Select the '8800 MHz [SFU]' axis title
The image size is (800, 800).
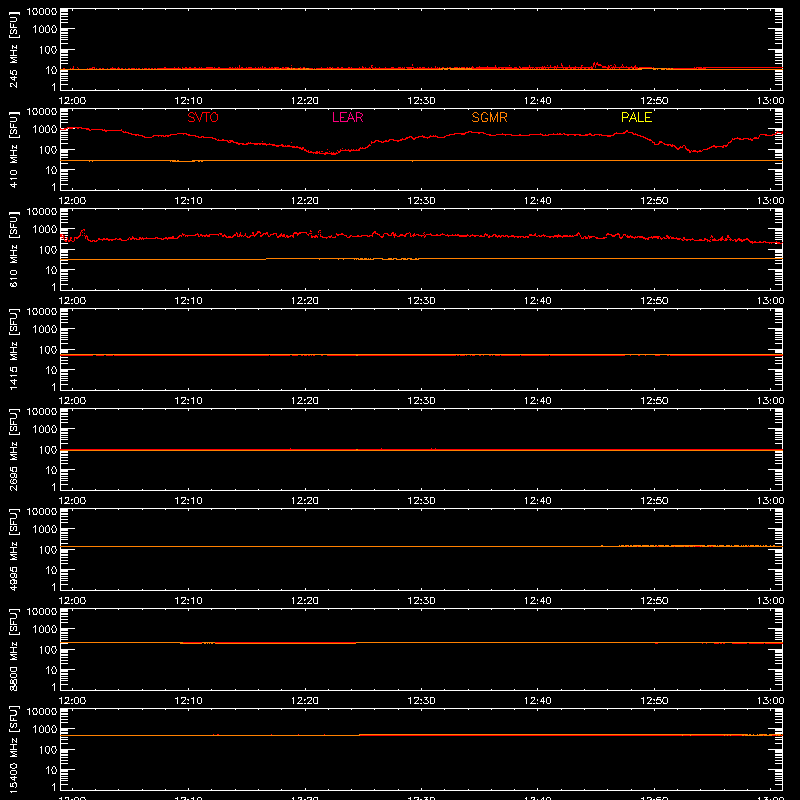(14, 649)
